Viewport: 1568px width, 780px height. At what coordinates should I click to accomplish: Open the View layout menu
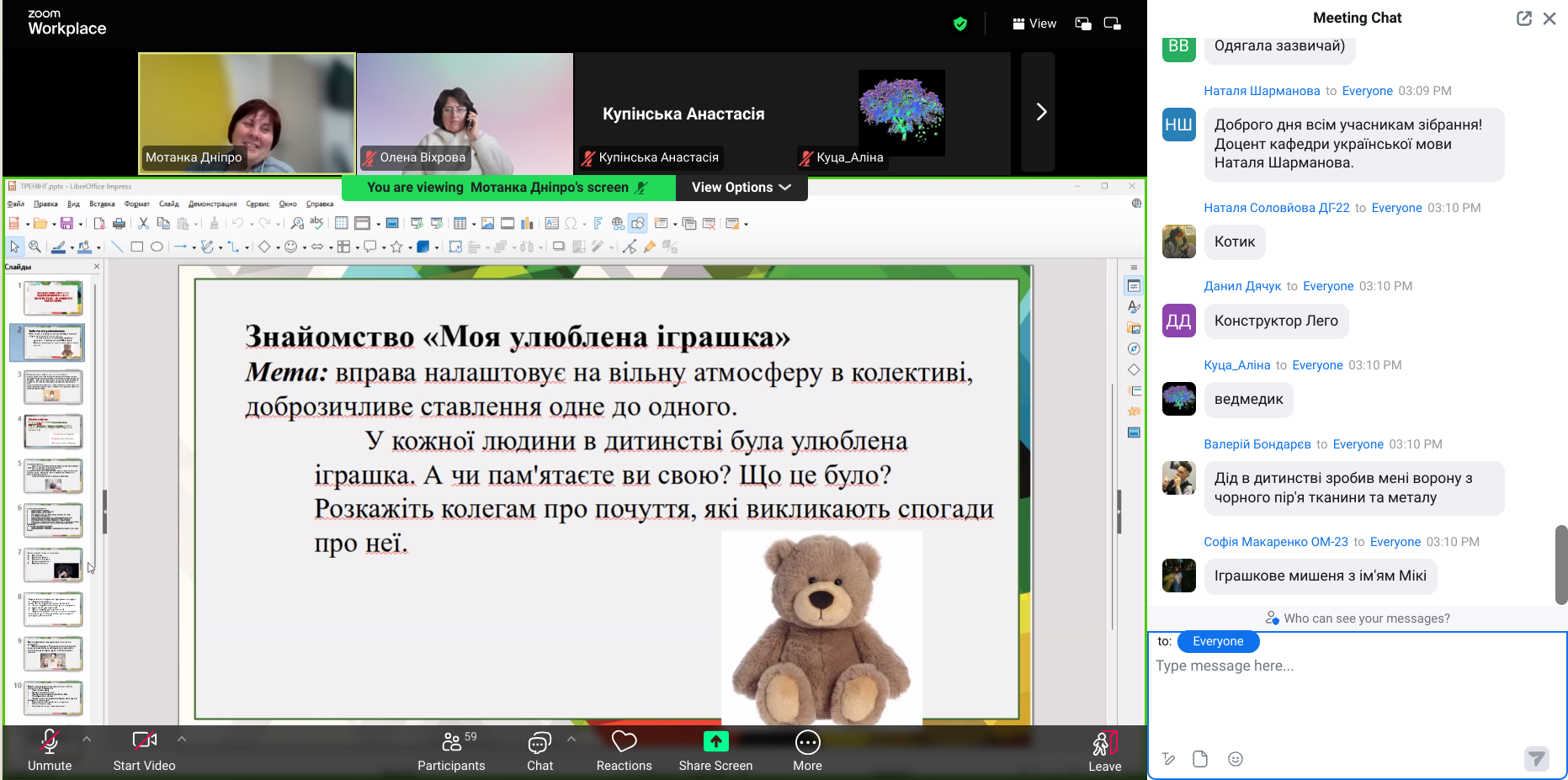coord(1034,24)
